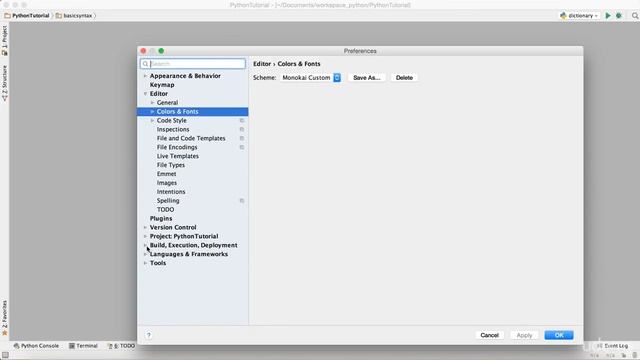Open the dictionary run configuration dropdown
This screenshot has width=640, height=360.
coord(579,16)
